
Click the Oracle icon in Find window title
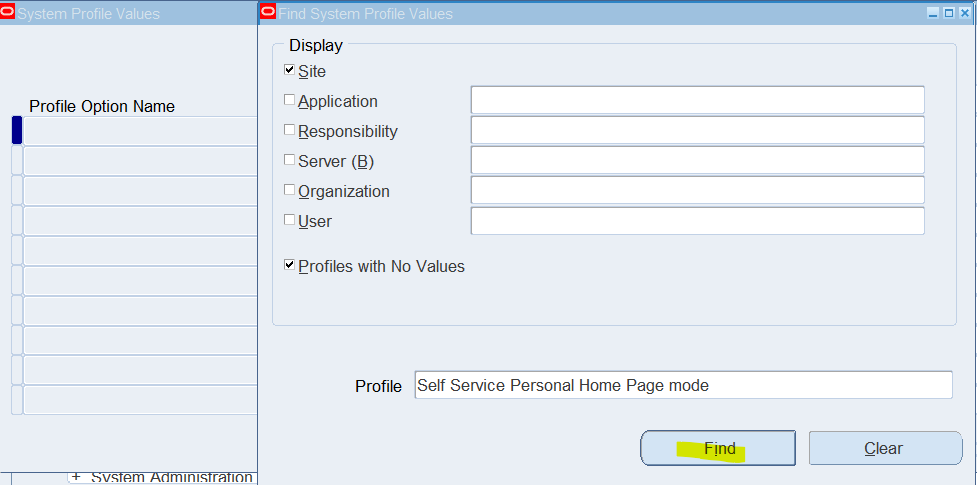269,12
